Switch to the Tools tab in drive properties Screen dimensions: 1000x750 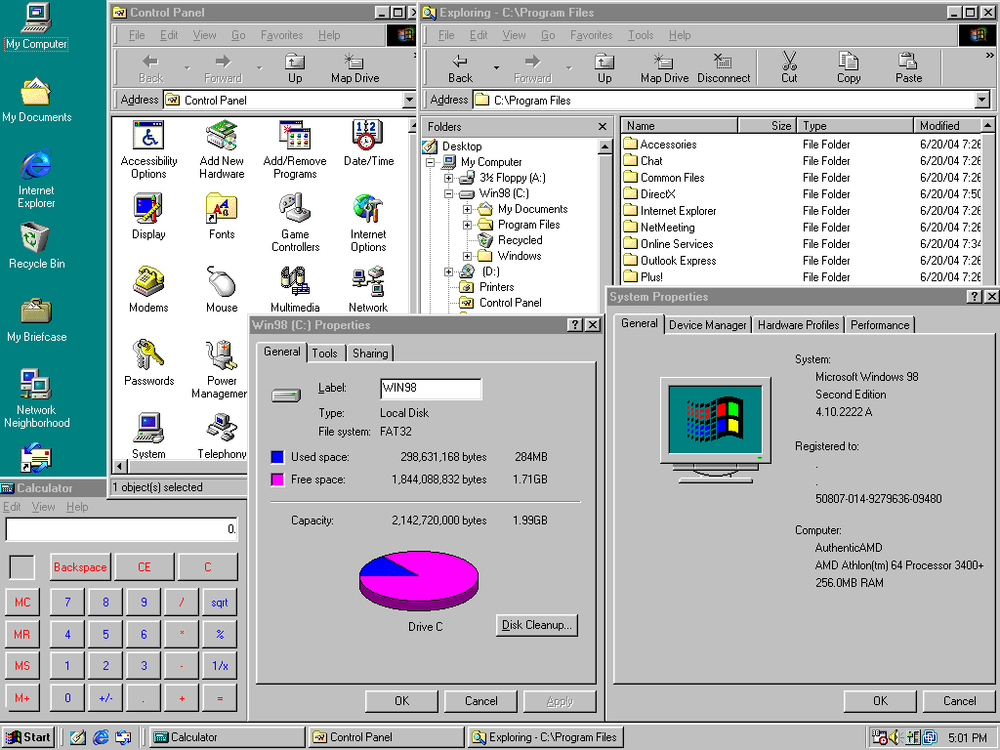click(325, 353)
